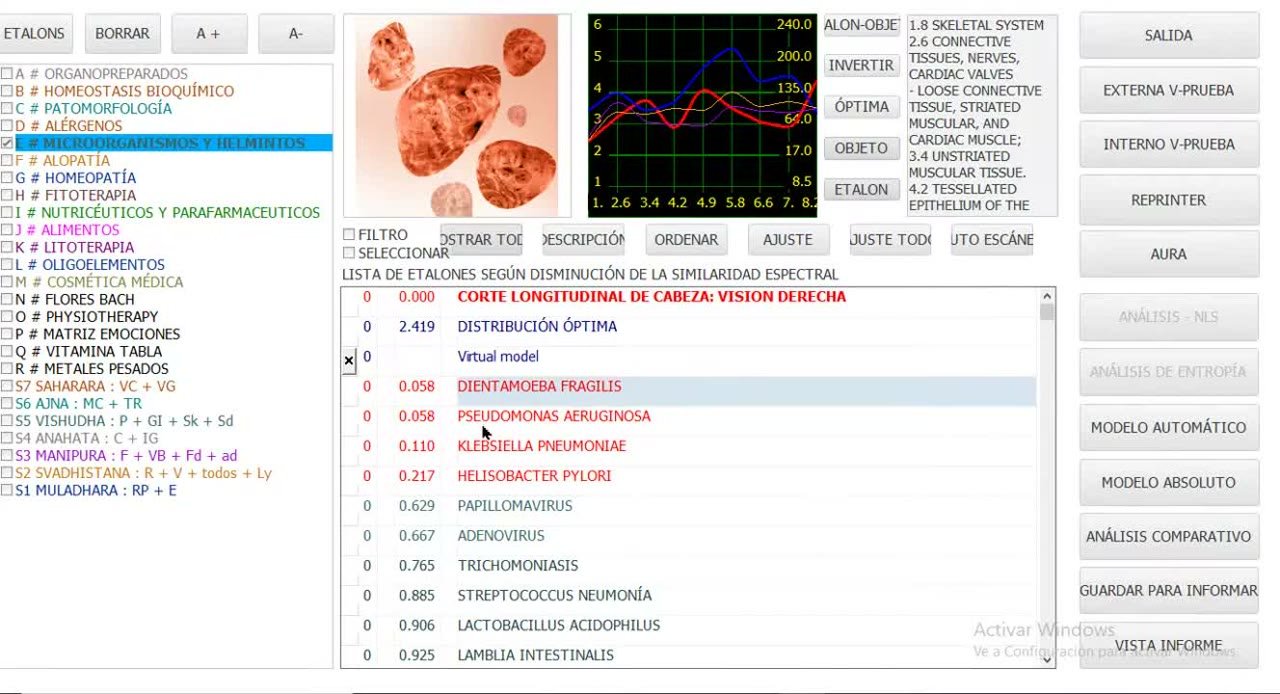1280x694 pixels.
Task: Click the DESCRIPCIÓN button
Action: tap(583, 240)
